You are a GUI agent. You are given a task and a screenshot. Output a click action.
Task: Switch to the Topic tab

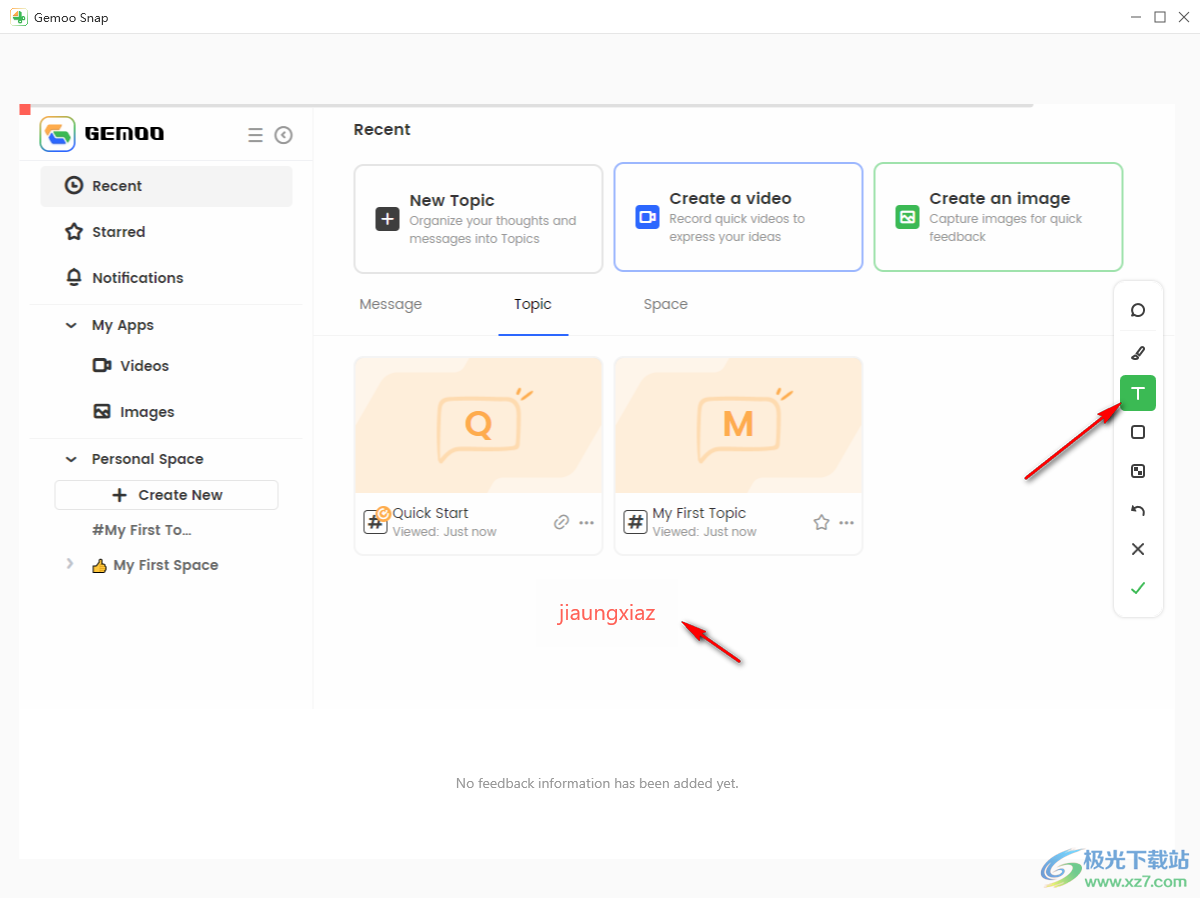point(533,304)
